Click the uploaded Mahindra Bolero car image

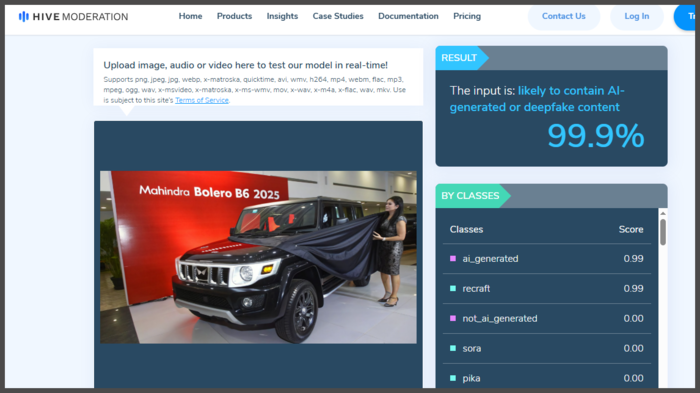(258, 257)
